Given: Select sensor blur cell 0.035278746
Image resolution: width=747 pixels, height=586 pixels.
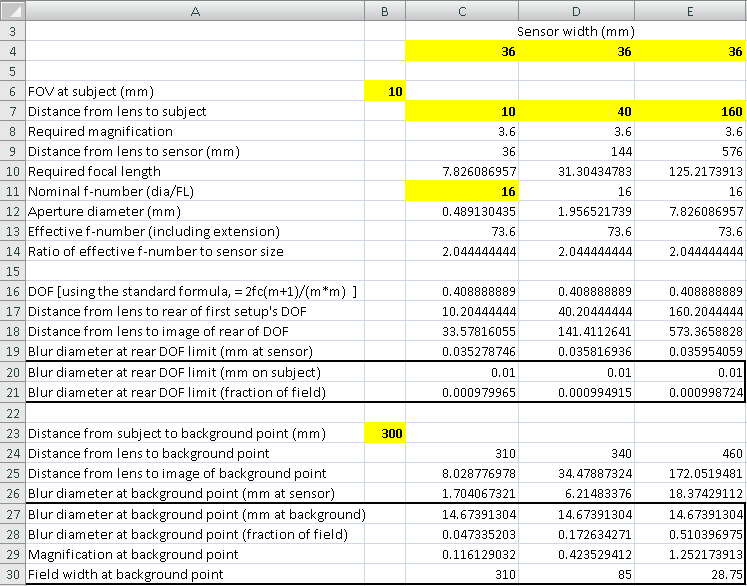Looking at the screenshot, I should pyautogui.click(x=462, y=351).
